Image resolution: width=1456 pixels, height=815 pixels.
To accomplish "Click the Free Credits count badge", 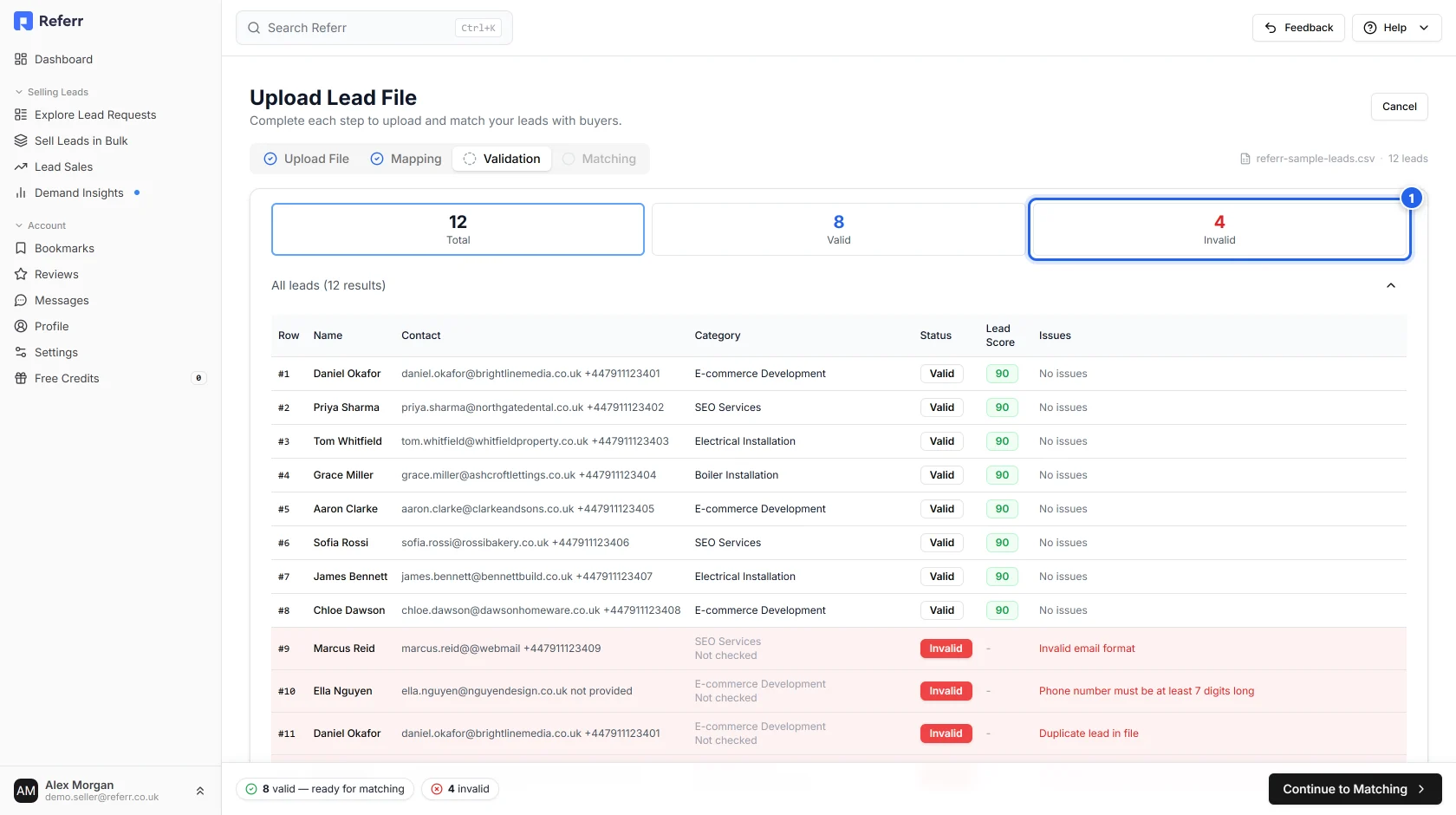I will (198, 378).
